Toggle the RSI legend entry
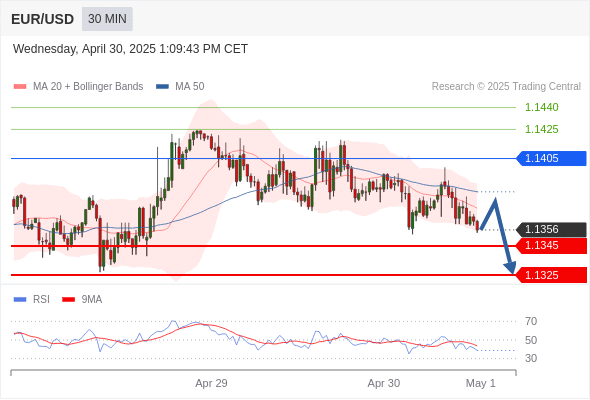The image size is (590, 400). point(32,300)
